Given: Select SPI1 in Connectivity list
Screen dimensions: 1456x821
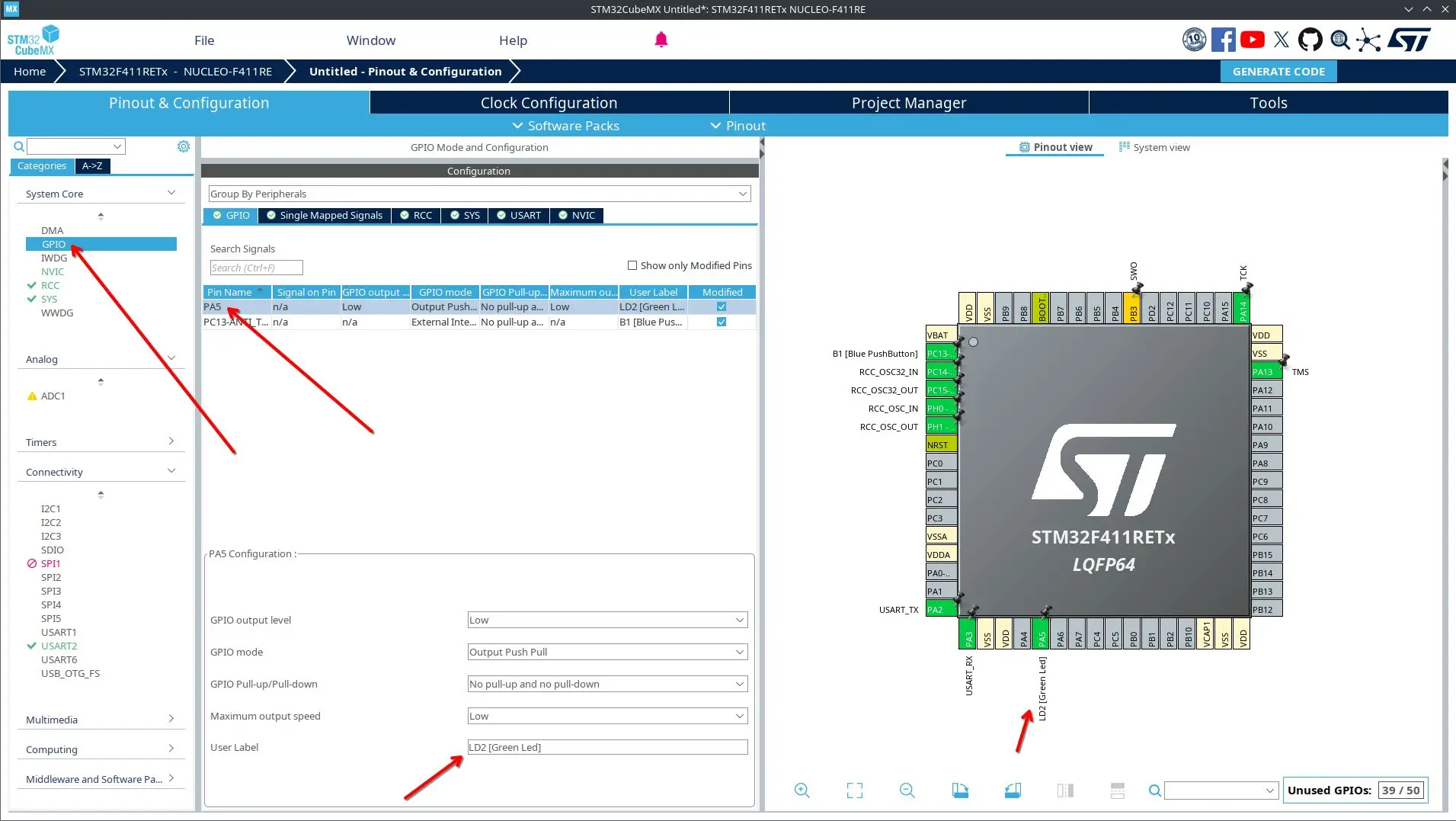Looking at the screenshot, I should pyautogui.click(x=50, y=563).
